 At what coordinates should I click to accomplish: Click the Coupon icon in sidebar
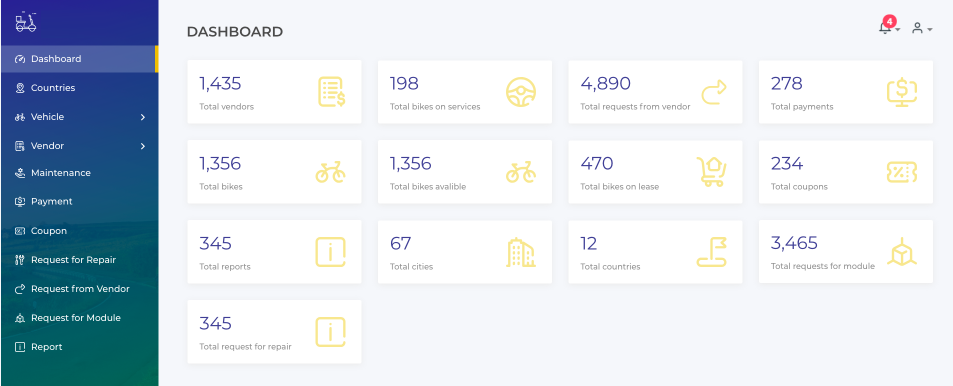tap(20, 231)
